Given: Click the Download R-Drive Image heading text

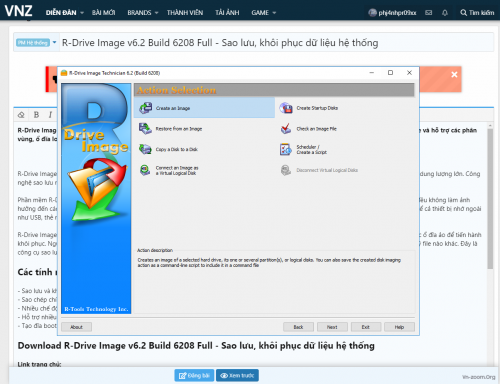Looking at the screenshot, I should 196,346.
